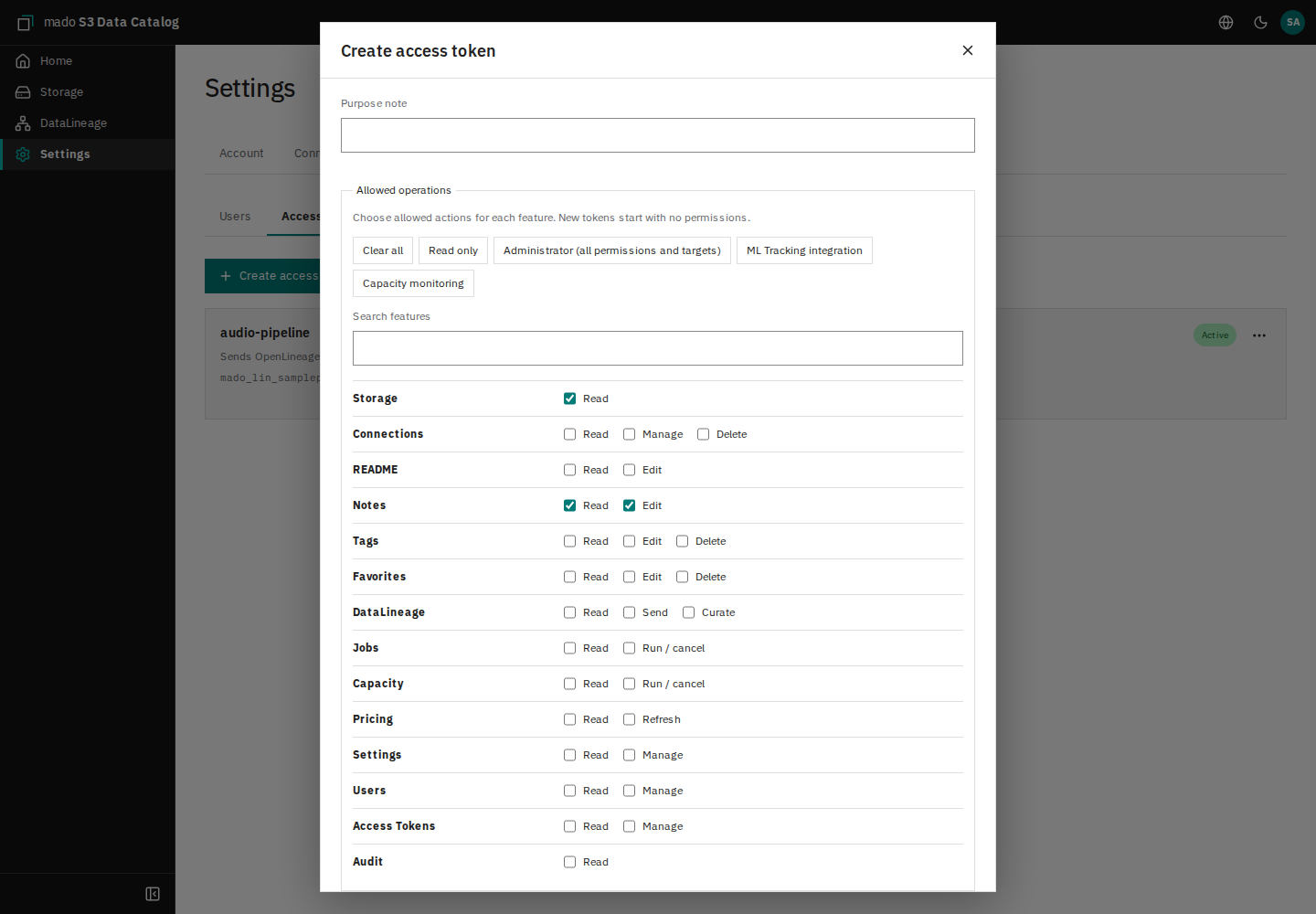Viewport: 1316px width, 914px height.
Task: Toggle dark mode moon icon
Action: tap(1260, 22)
